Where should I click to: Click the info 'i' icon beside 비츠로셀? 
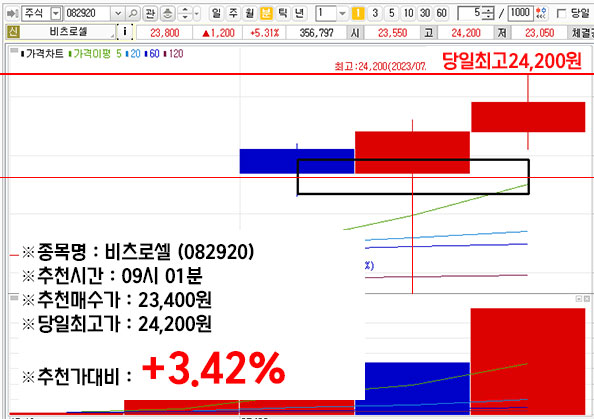coord(125,32)
